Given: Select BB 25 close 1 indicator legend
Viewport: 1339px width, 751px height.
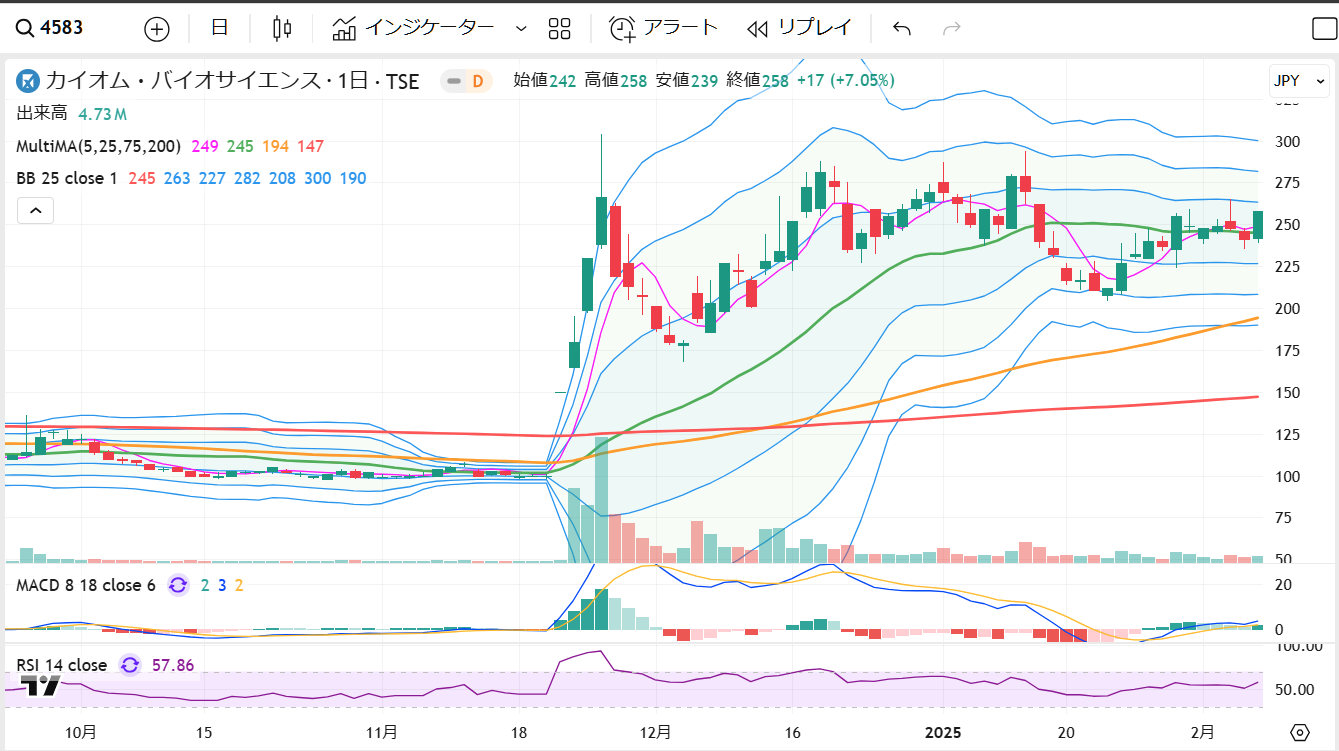Looking at the screenshot, I should tap(66, 178).
